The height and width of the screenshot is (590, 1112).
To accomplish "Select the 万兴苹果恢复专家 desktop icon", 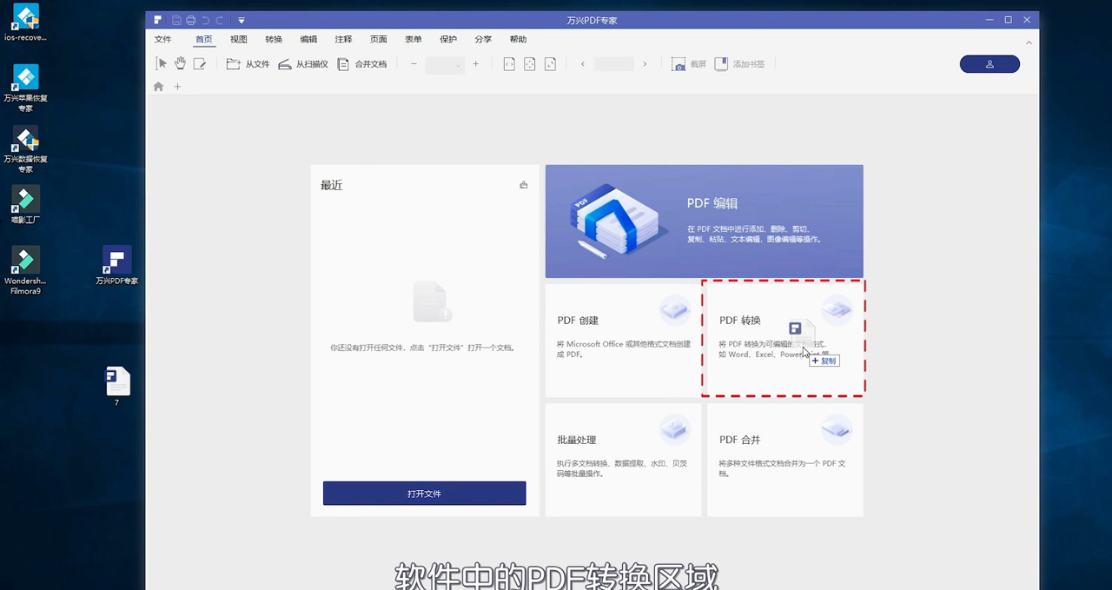I will coord(26,88).
